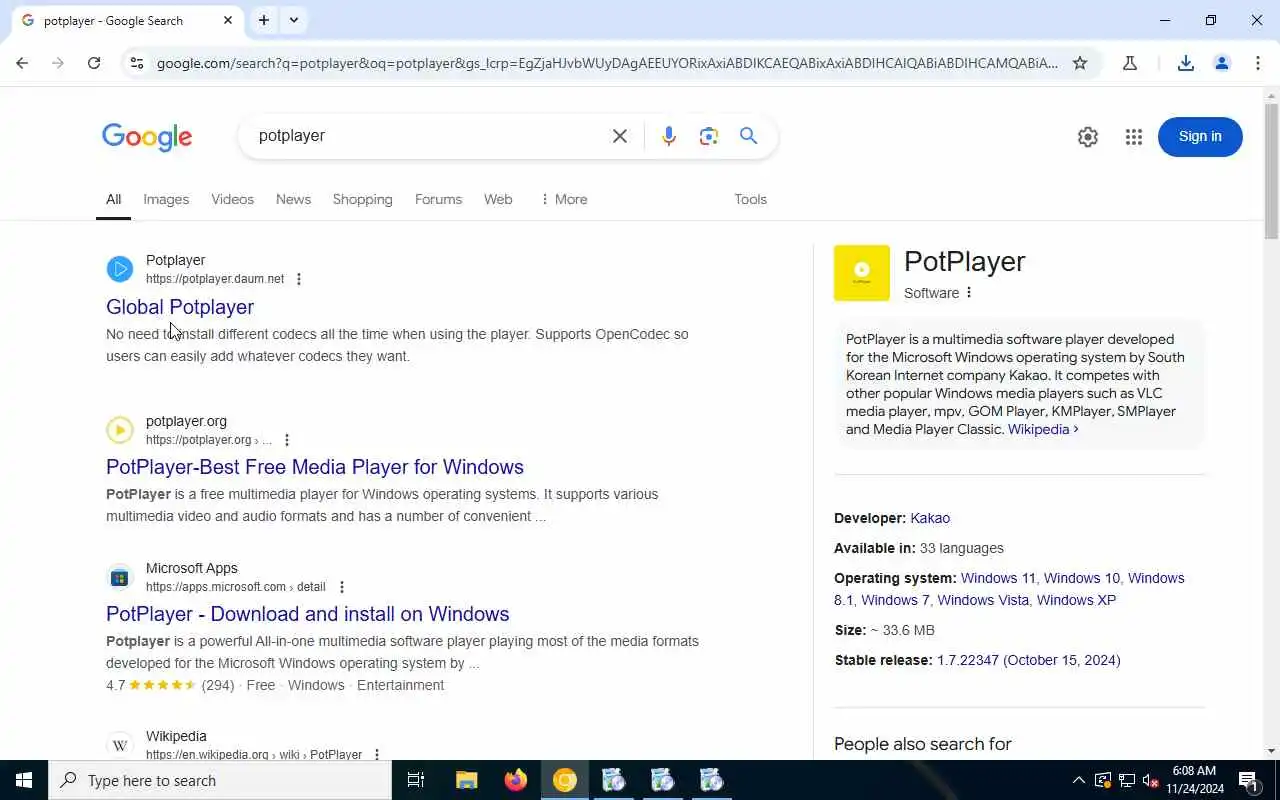Click the Windows XP link
The height and width of the screenshot is (800, 1280).
(x=1076, y=600)
